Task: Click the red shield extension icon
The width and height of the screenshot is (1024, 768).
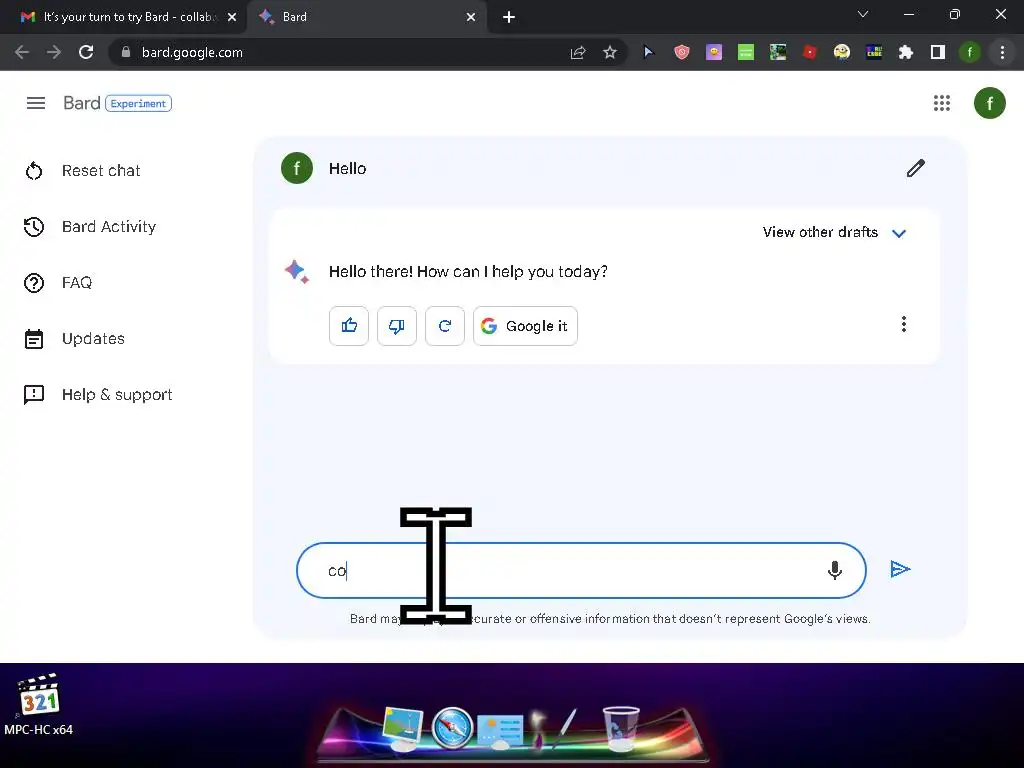Action: pyautogui.click(x=682, y=52)
